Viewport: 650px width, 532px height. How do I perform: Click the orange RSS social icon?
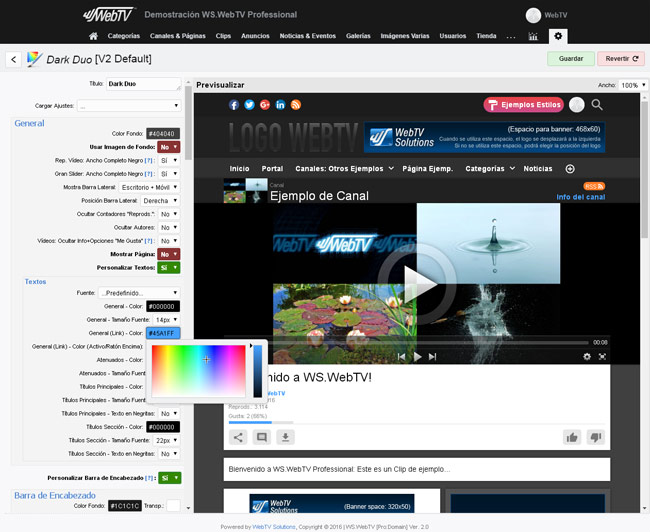296,105
